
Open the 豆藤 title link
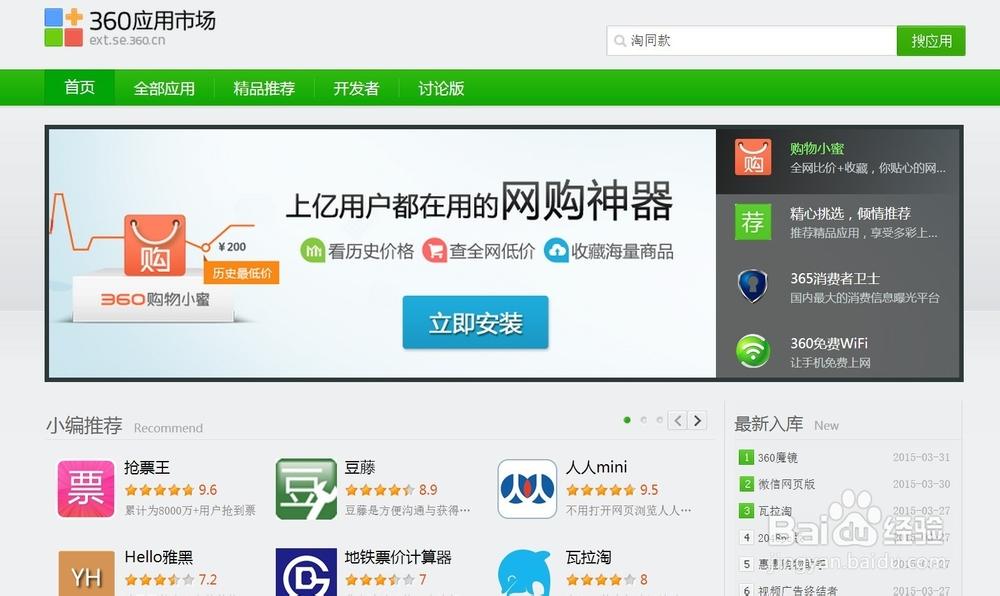click(x=360, y=467)
